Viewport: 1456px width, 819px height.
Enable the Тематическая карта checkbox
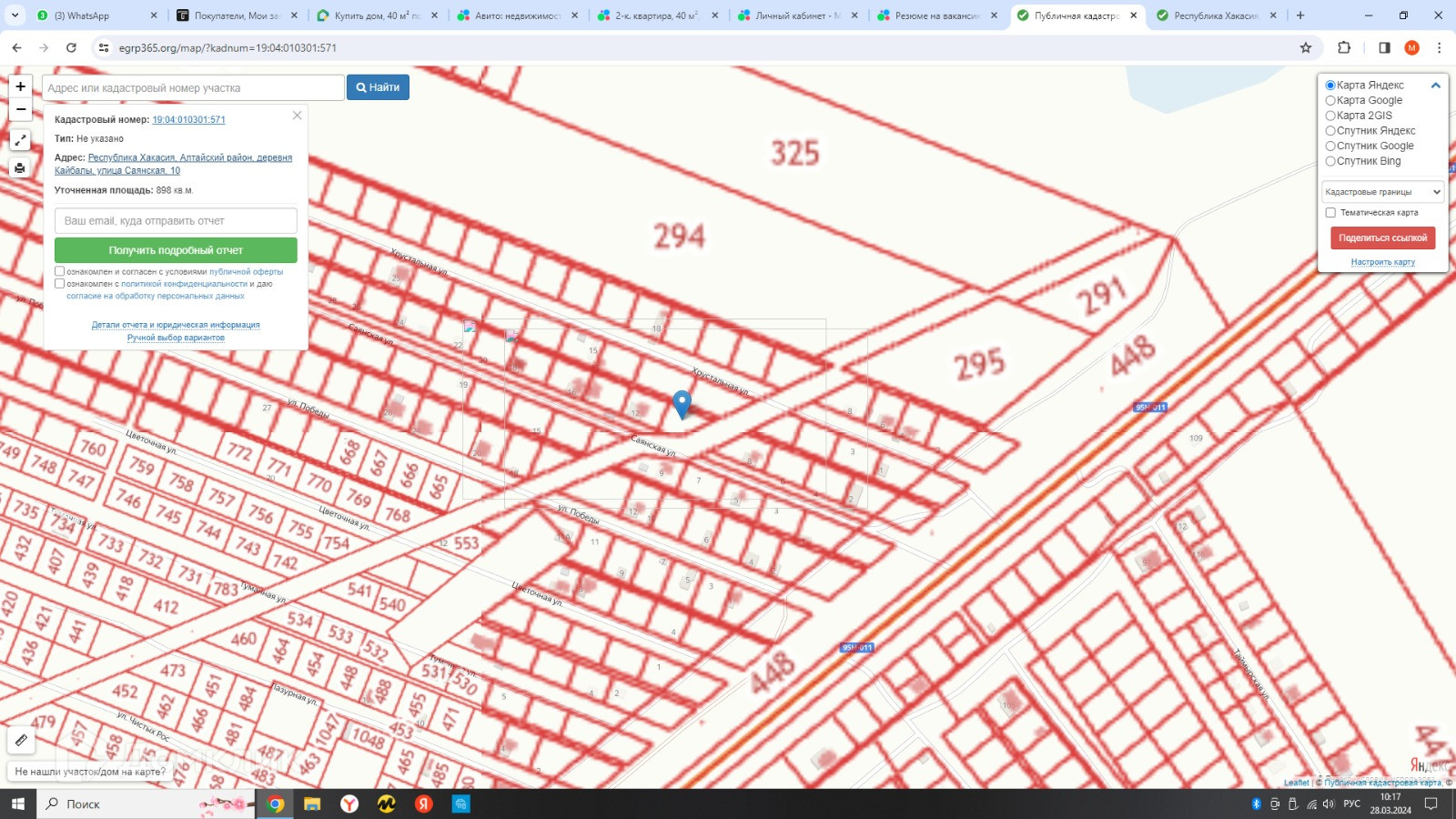(x=1330, y=212)
